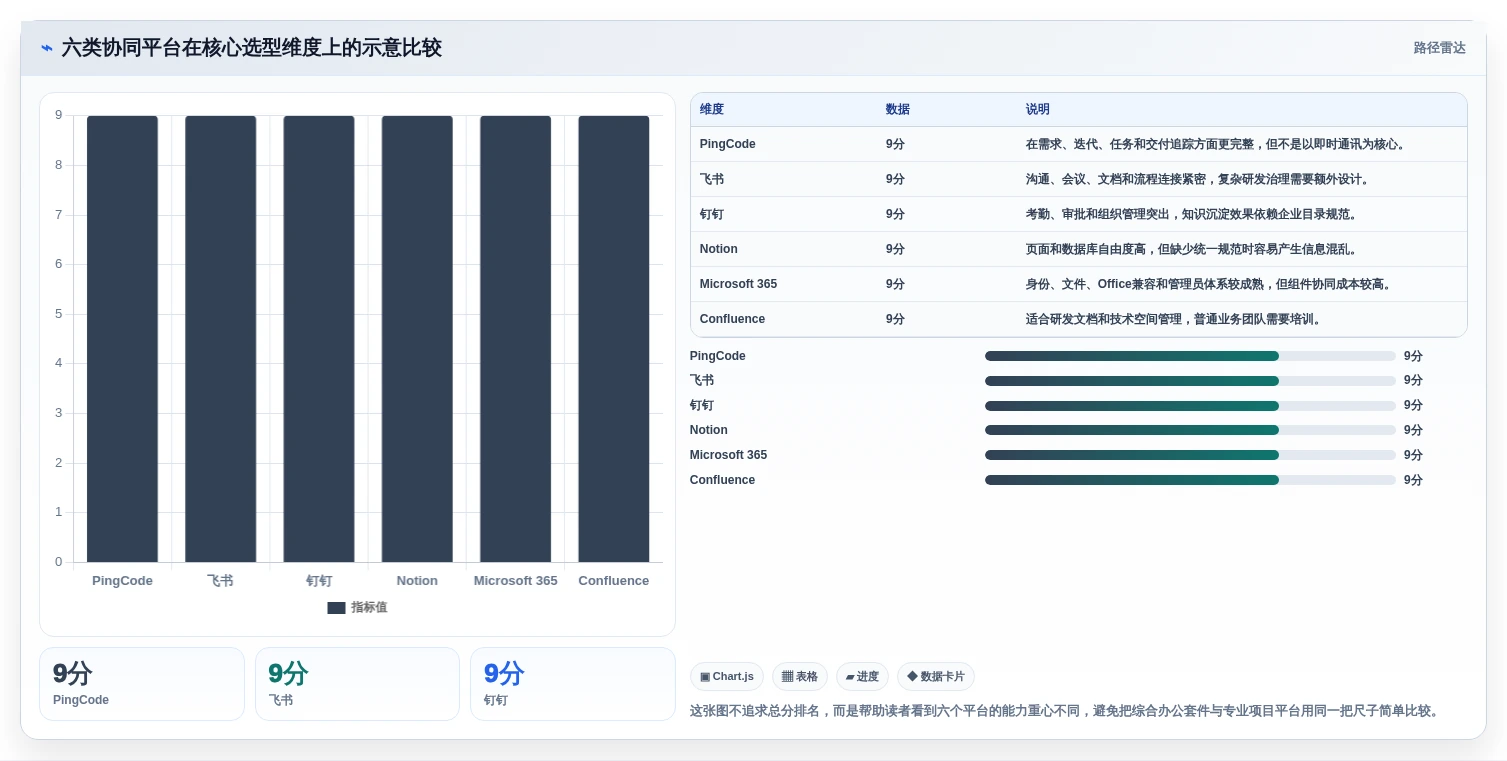
Task: Click the Confluence x-axis label
Action: pyautogui.click(x=614, y=581)
